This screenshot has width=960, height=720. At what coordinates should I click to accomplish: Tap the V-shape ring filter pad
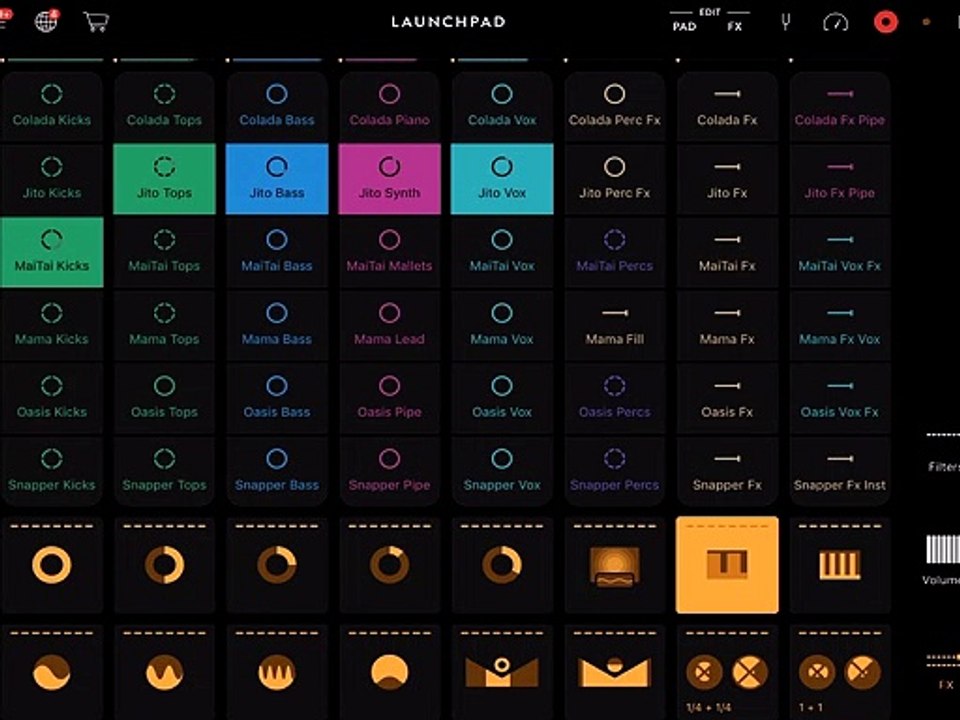coord(502,672)
